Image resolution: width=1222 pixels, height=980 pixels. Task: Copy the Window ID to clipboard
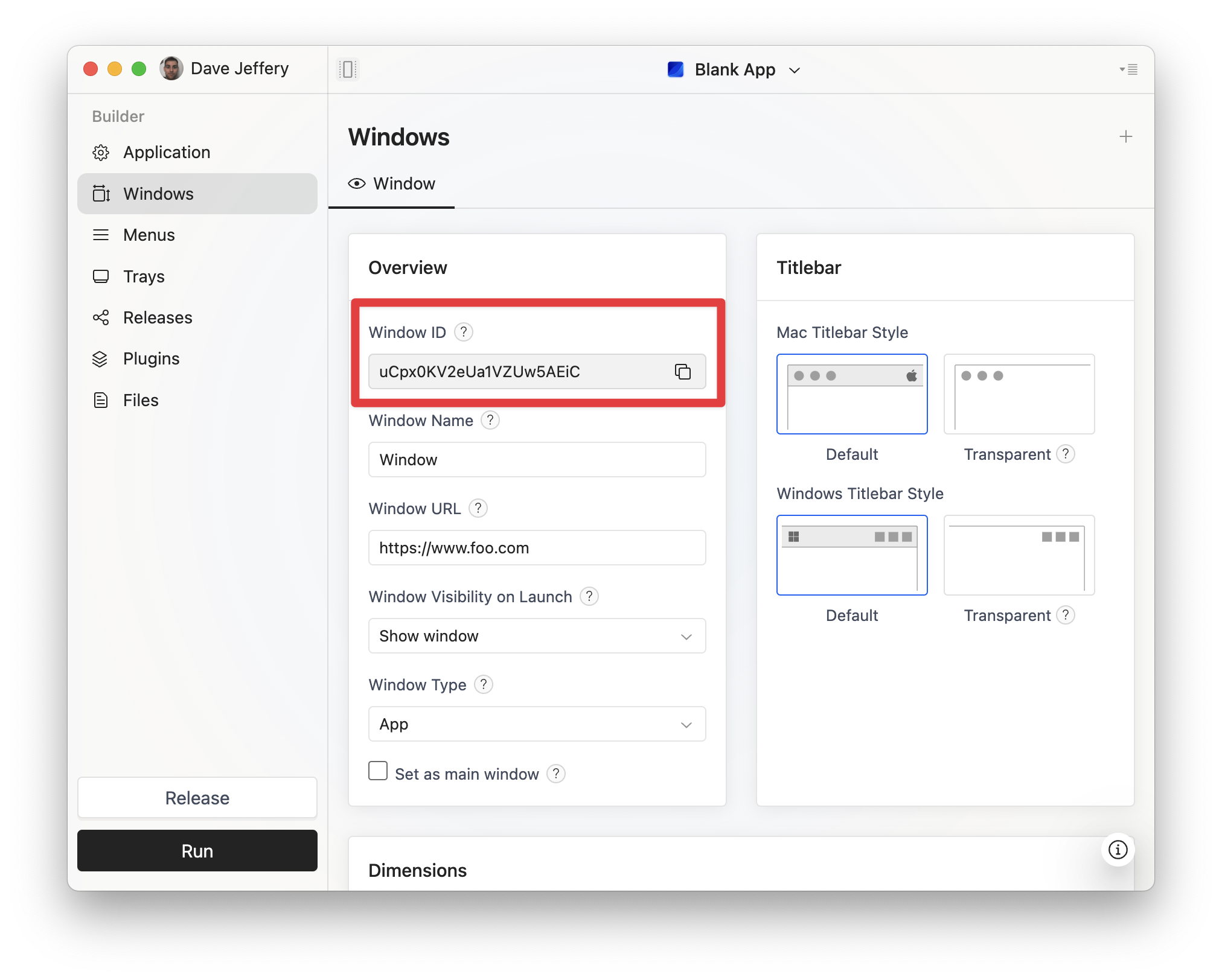point(683,372)
